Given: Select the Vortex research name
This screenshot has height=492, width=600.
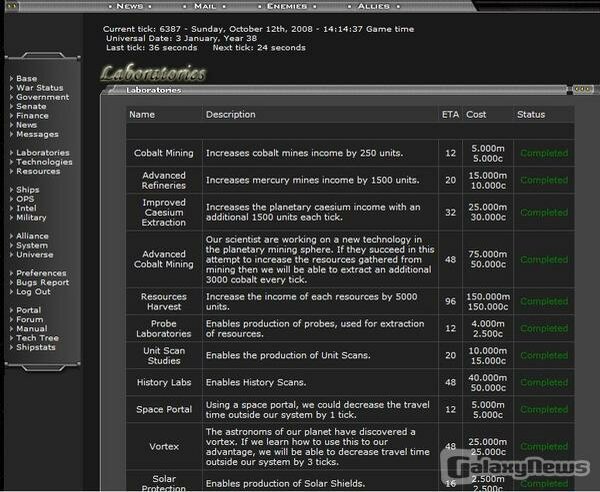Looking at the screenshot, I should pos(164,446).
